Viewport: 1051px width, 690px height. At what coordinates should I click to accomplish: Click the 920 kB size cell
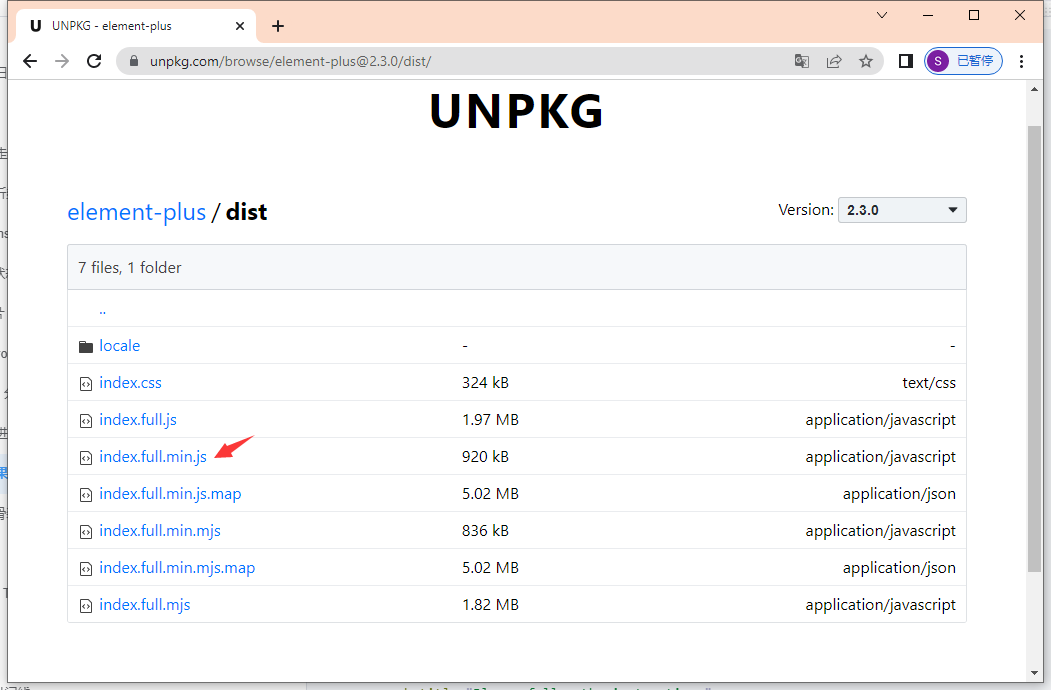pyautogui.click(x=485, y=456)
